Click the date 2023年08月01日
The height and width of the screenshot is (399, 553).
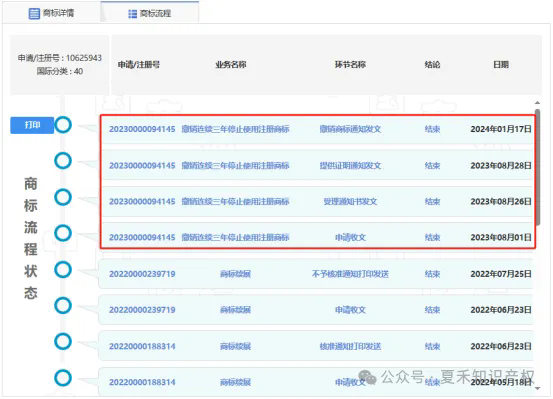[501, 237]
